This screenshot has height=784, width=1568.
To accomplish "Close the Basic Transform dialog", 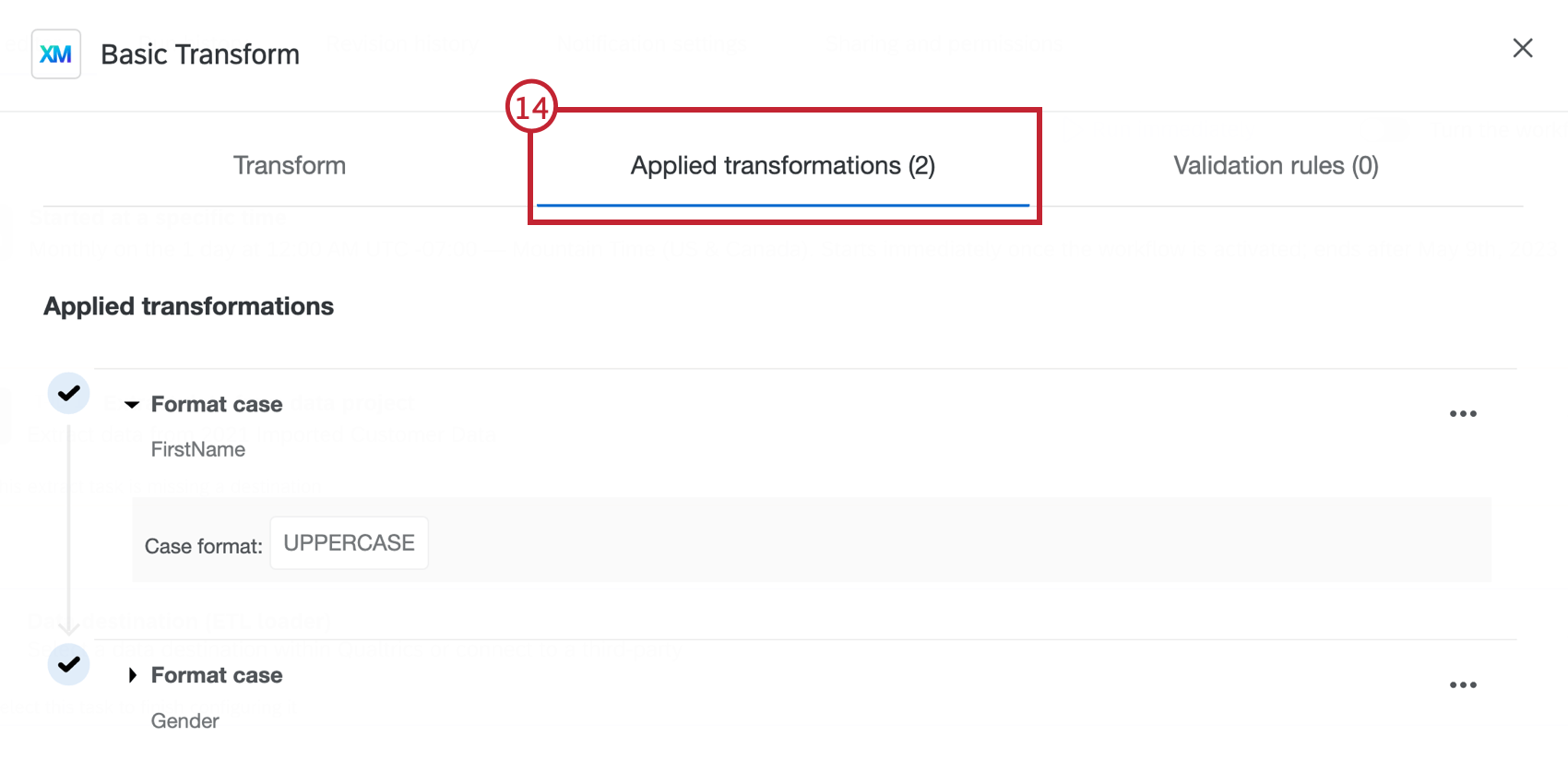I will pos(1521,48).
